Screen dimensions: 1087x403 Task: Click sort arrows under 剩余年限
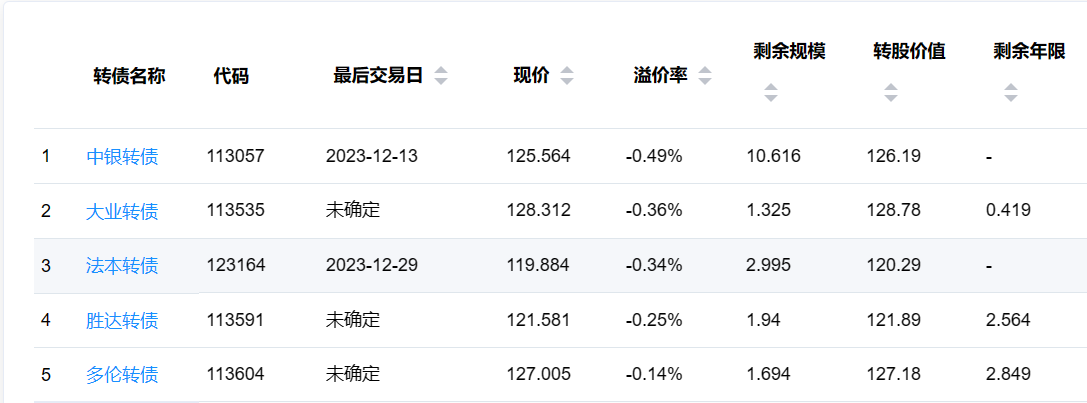click(x=1011, y=93)
